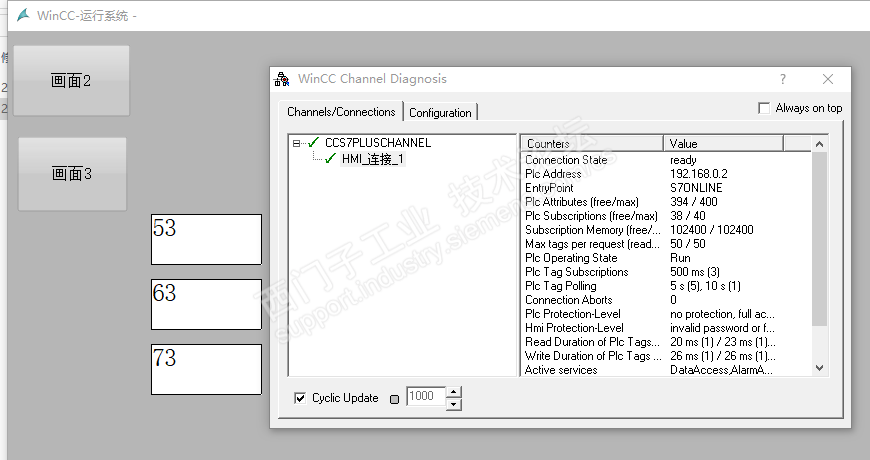
Task: Click the green checkmark next to CCS7PLUSCHANNEL
Action: (313, 143)
